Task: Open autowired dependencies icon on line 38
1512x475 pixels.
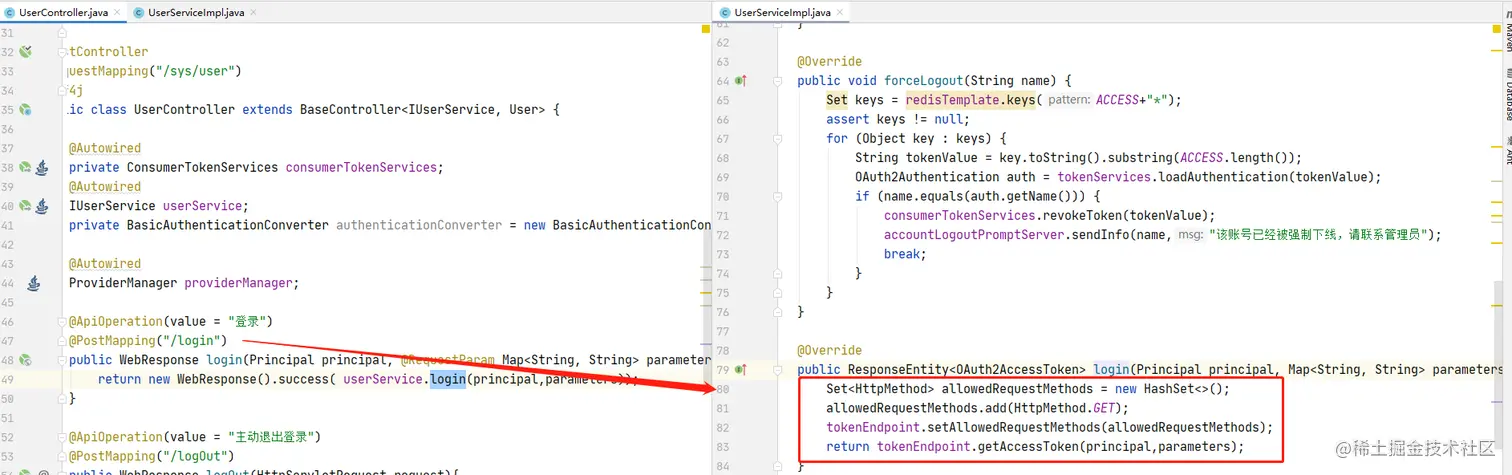Action: point(42,167)
